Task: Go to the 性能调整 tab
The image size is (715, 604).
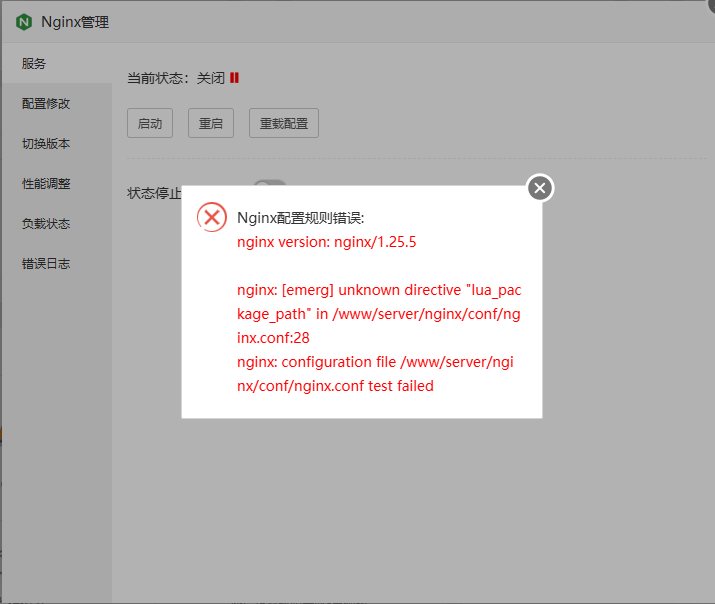Action: tap(57, 184)
